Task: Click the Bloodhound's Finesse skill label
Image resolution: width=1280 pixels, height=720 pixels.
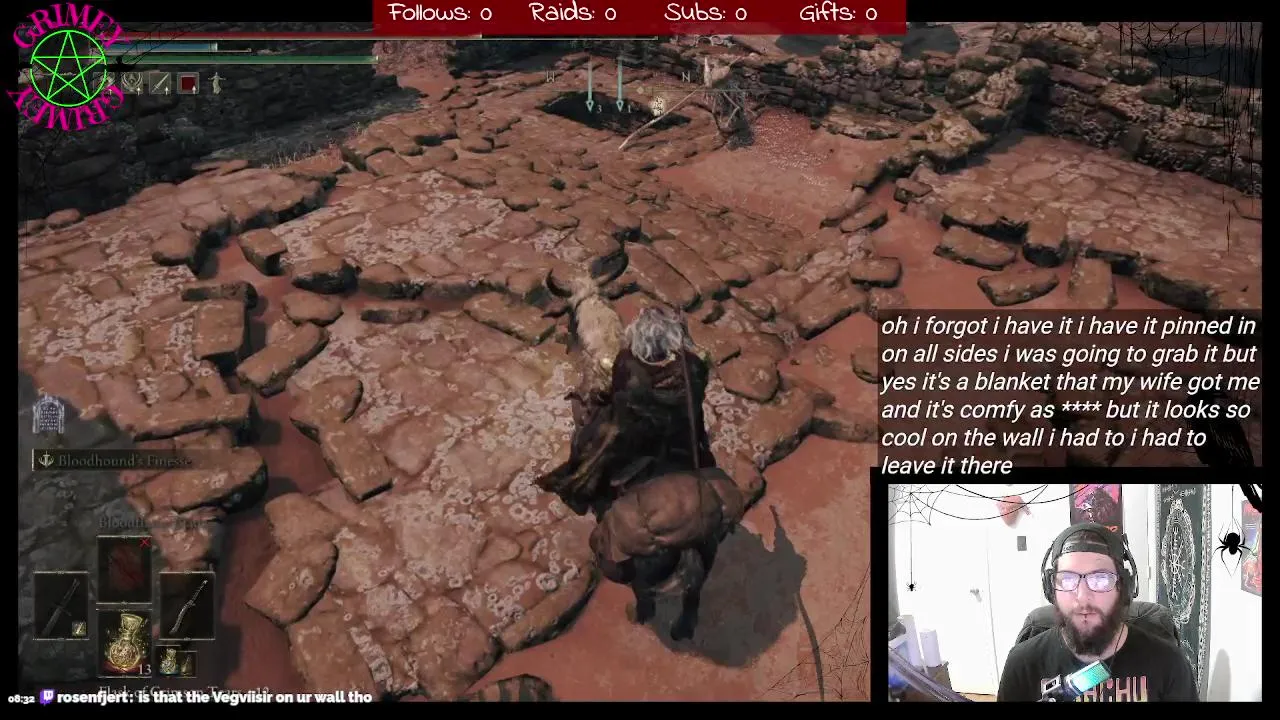Action: 124,460
